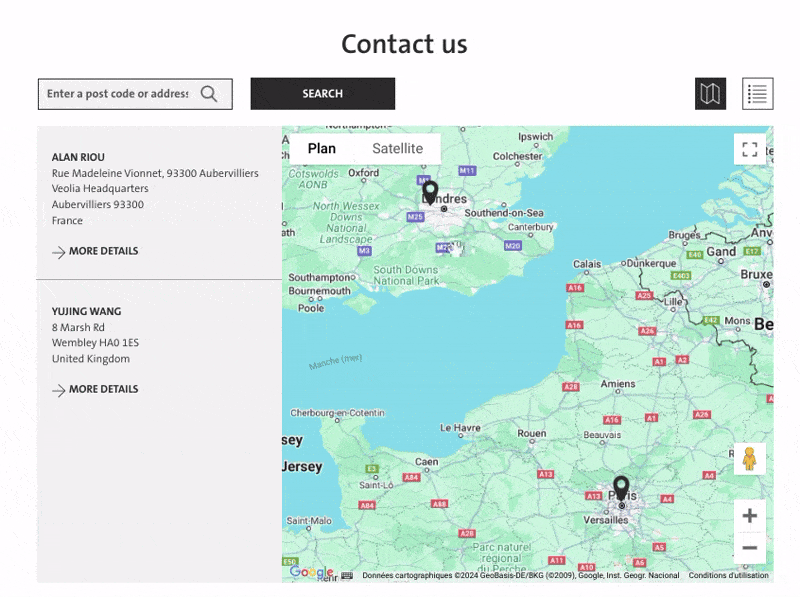Zoom out of the map
Image resolution: width=800 pixels, height=597 pixels.
click(750, 548)
